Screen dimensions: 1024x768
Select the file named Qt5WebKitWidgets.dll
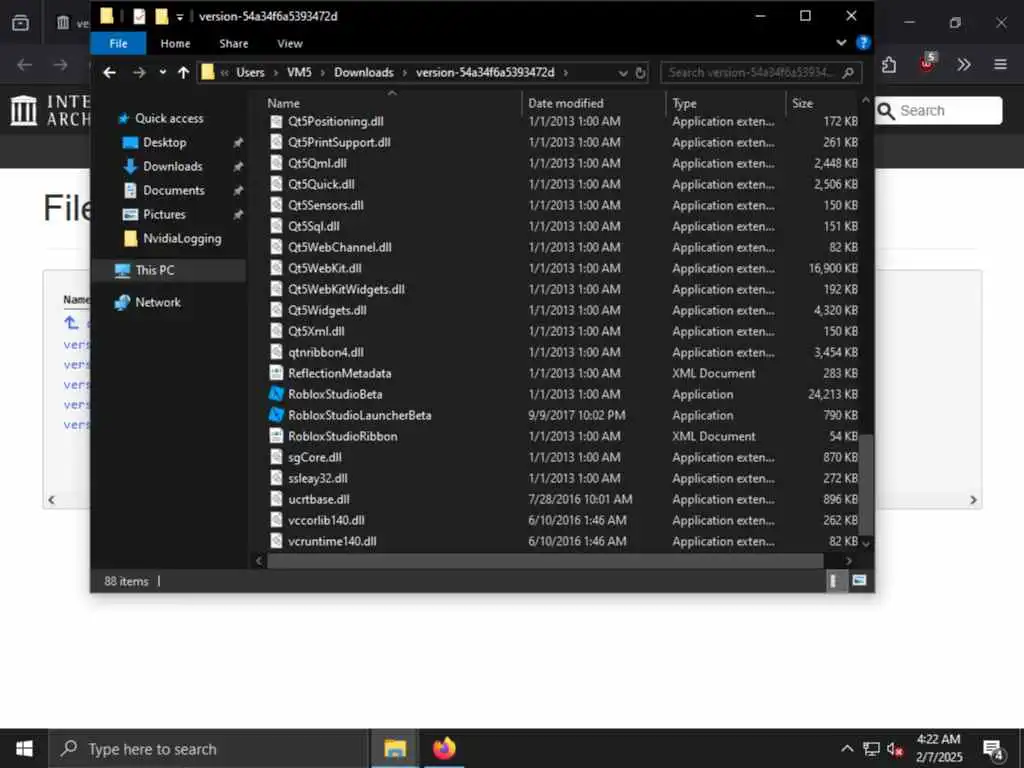coord(346,289)
